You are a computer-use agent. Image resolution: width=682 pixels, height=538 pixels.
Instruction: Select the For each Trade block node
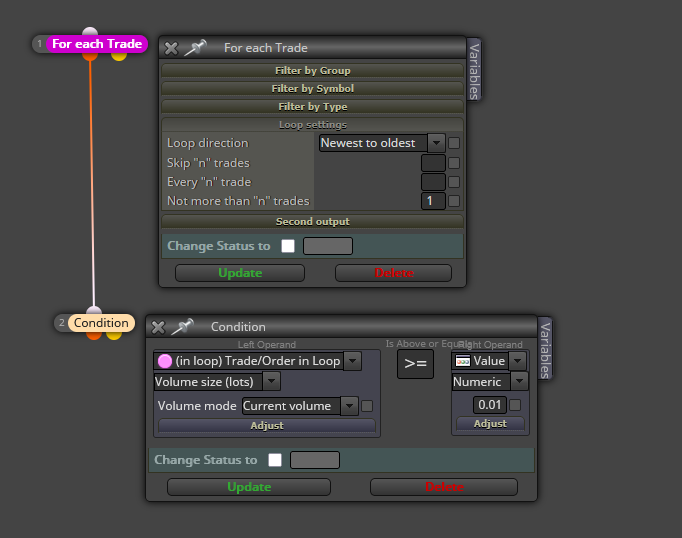pos(97,44)
